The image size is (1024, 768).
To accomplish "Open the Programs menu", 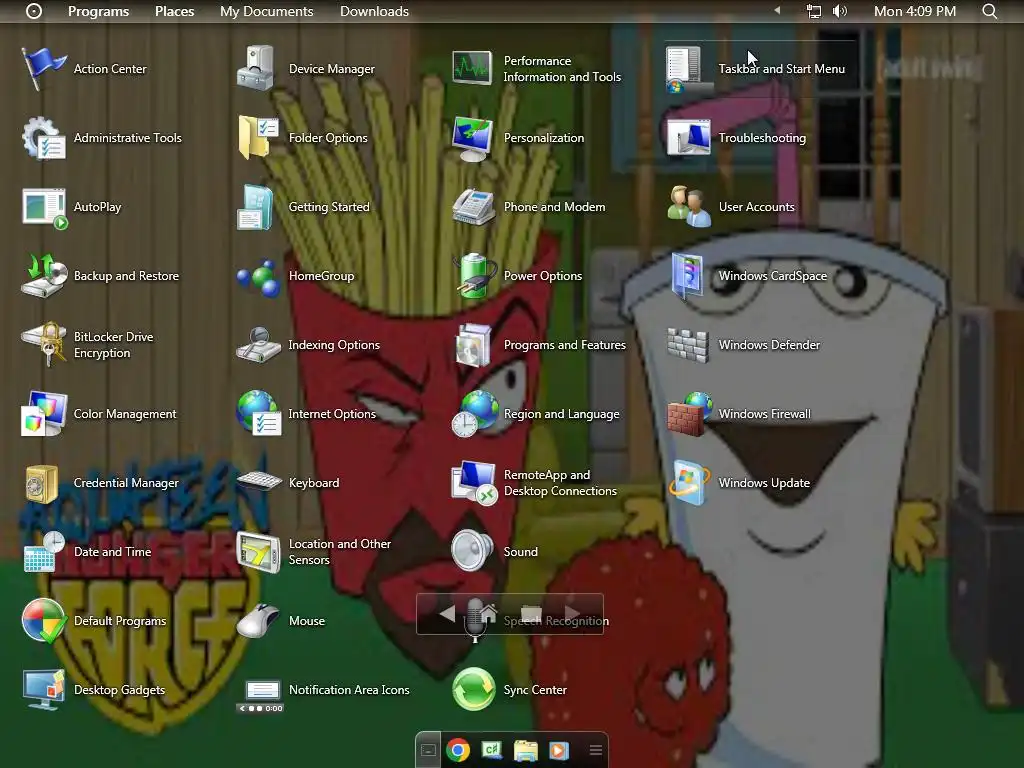I will pos(99,11).
